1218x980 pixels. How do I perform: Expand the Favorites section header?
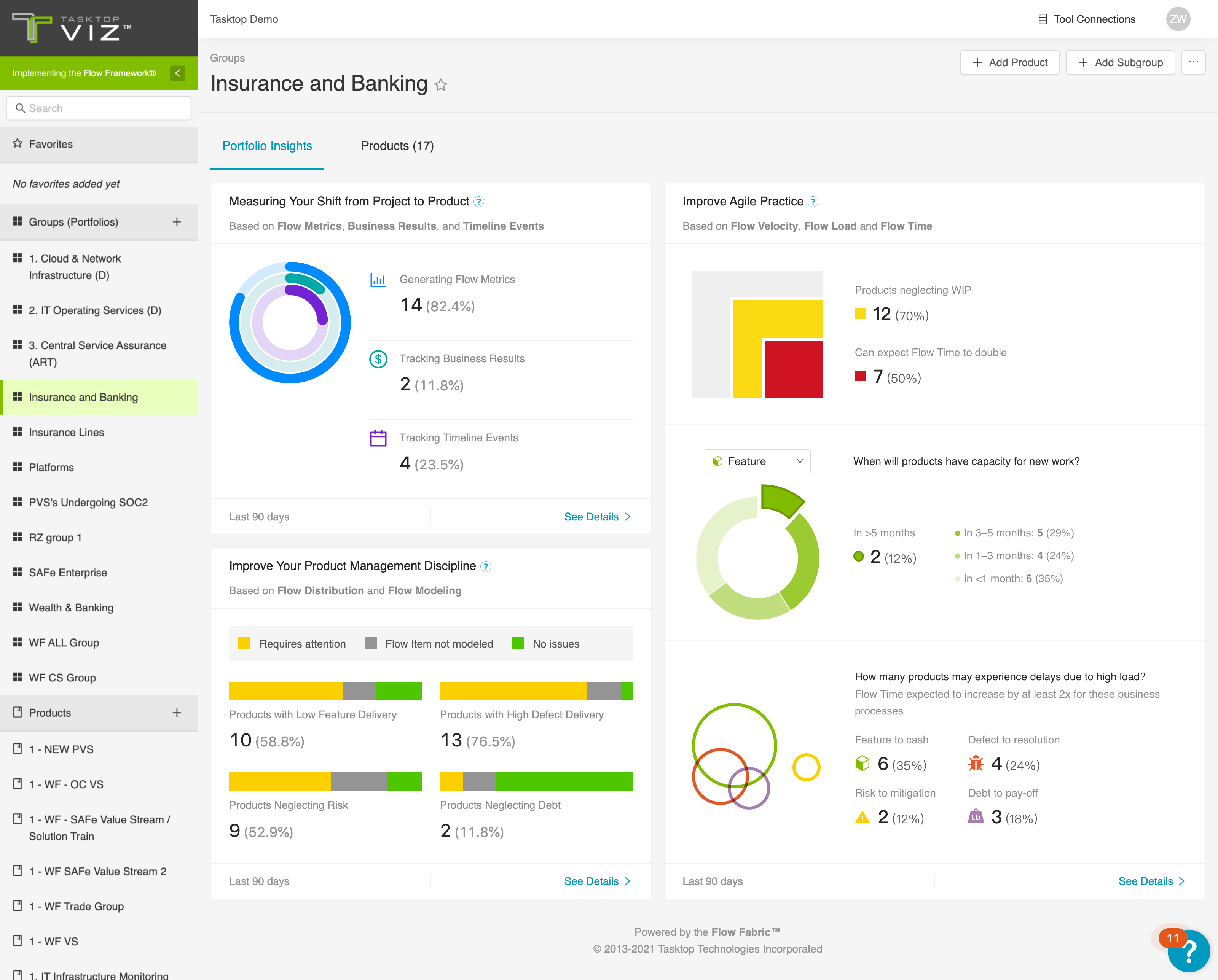pos(99,145)
